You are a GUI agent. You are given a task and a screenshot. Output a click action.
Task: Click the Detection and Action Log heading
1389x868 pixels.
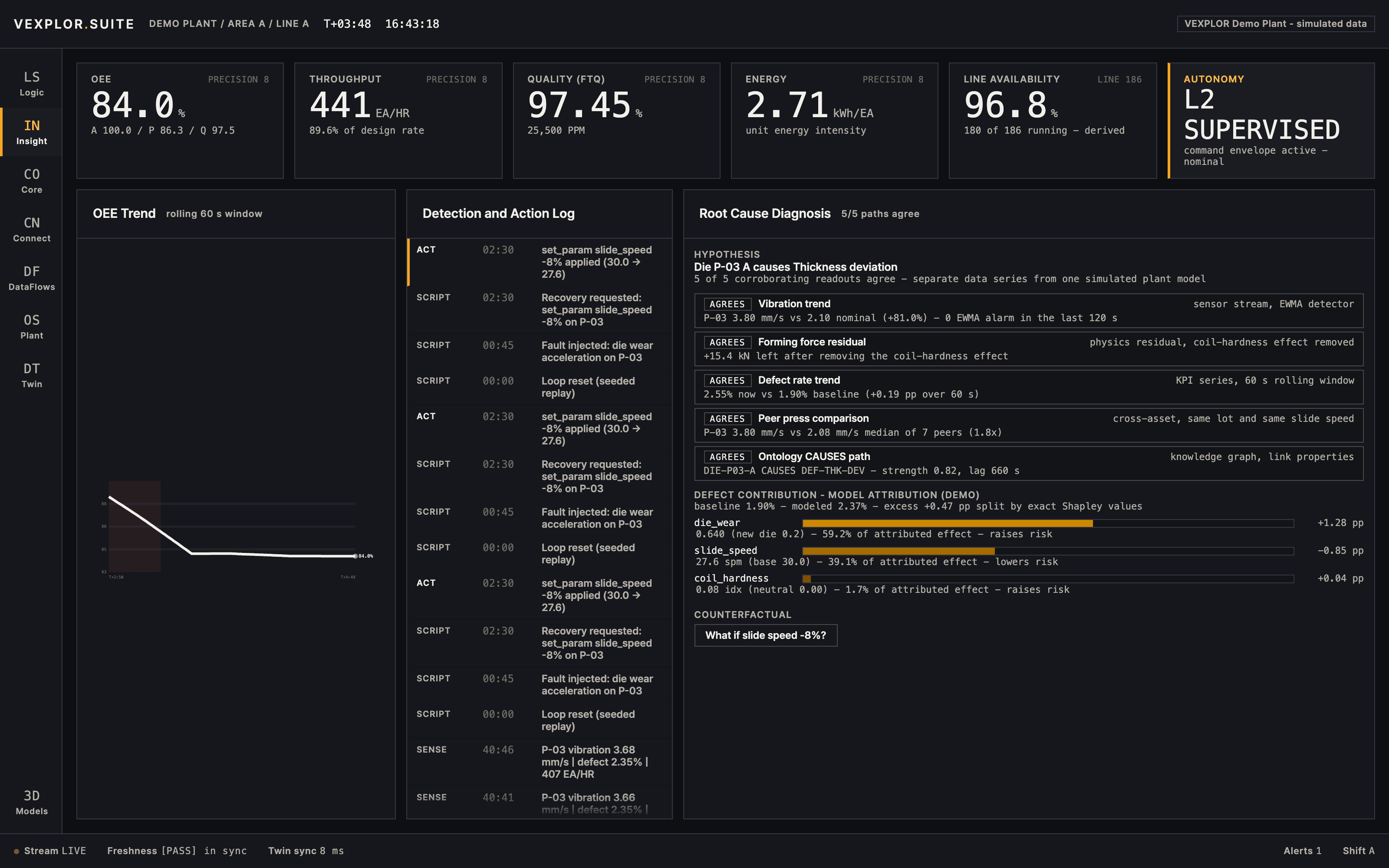click(x=498, y=214)
